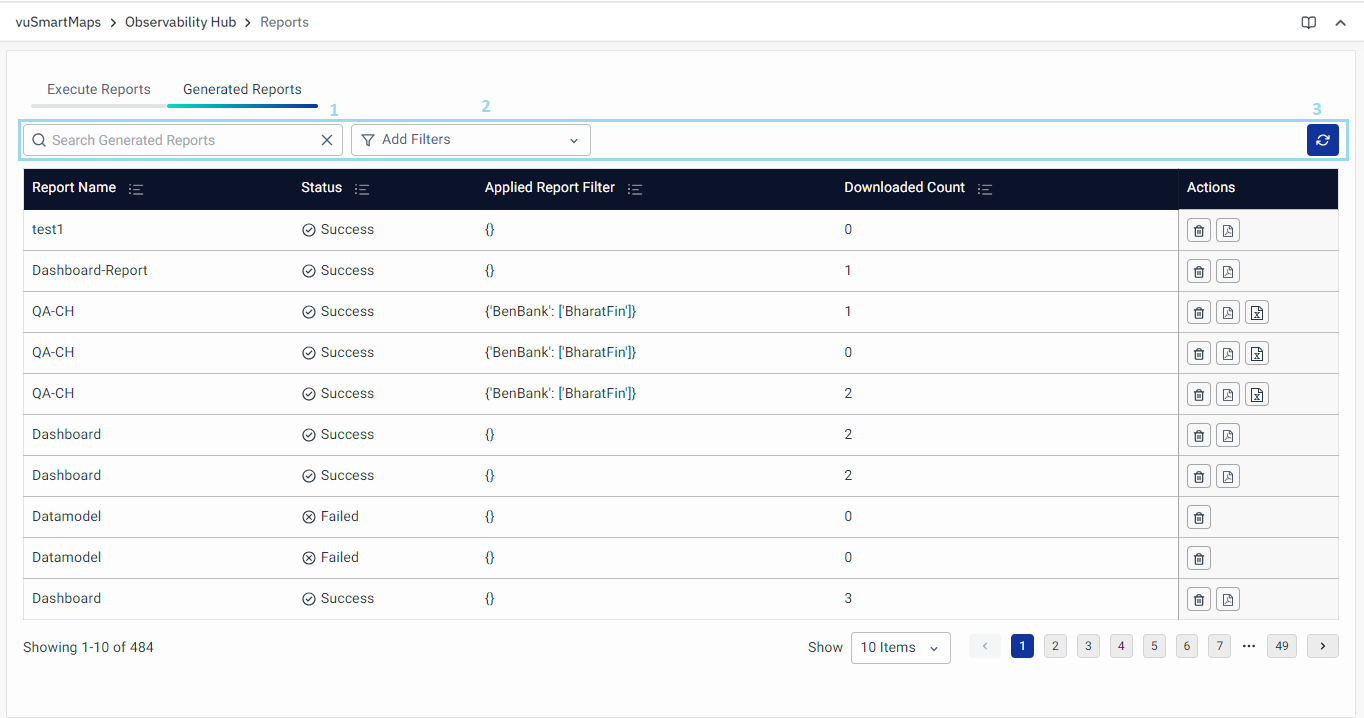Click the Report Name column sort icon
1364x718 pixels.
(x=137, y=188)
